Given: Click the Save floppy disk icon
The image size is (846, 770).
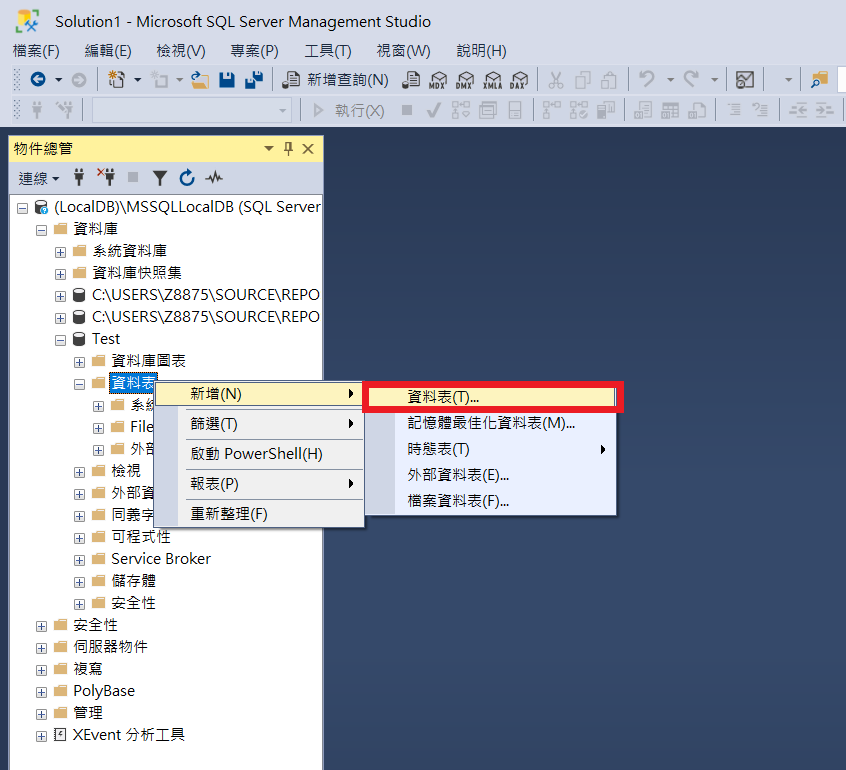Looking at the screenshot, I should point(227,80).
